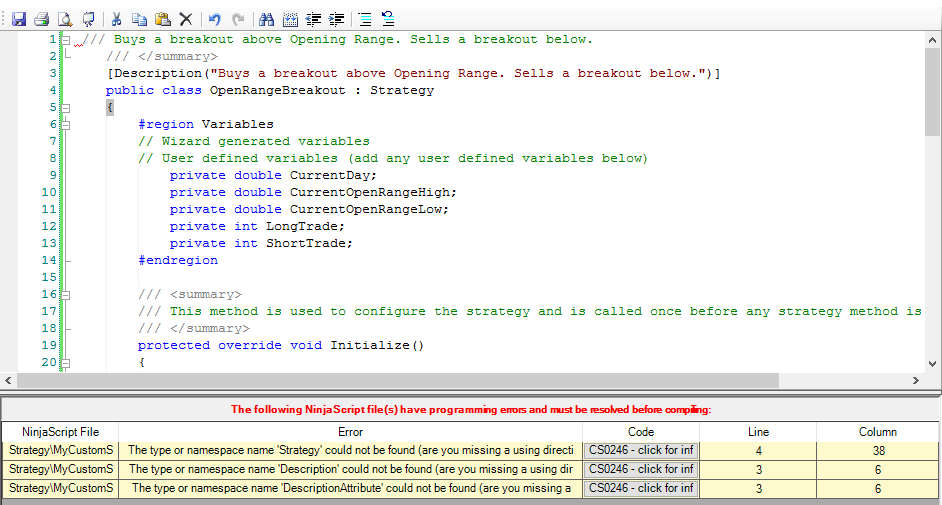
Task: Click the Copy icon in the toolbar
Action: (x=139, y=19)
